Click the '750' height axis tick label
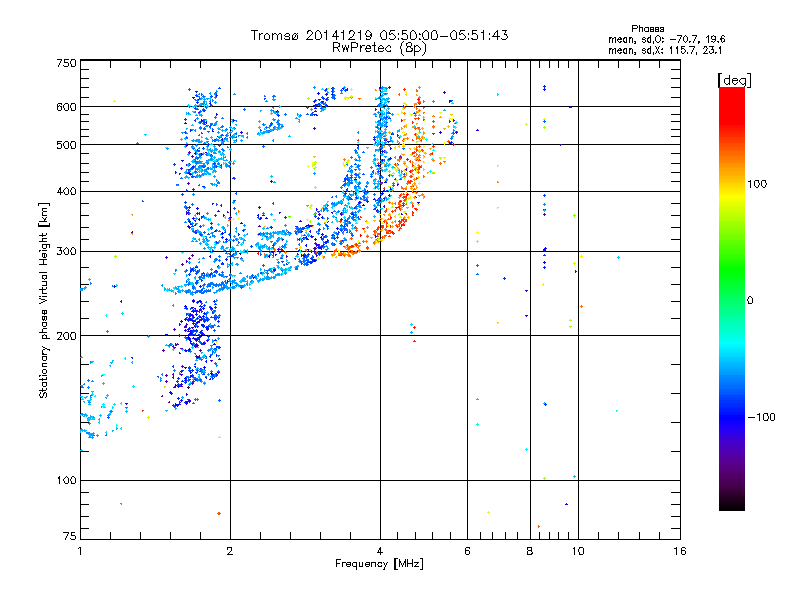 (67, 63)
